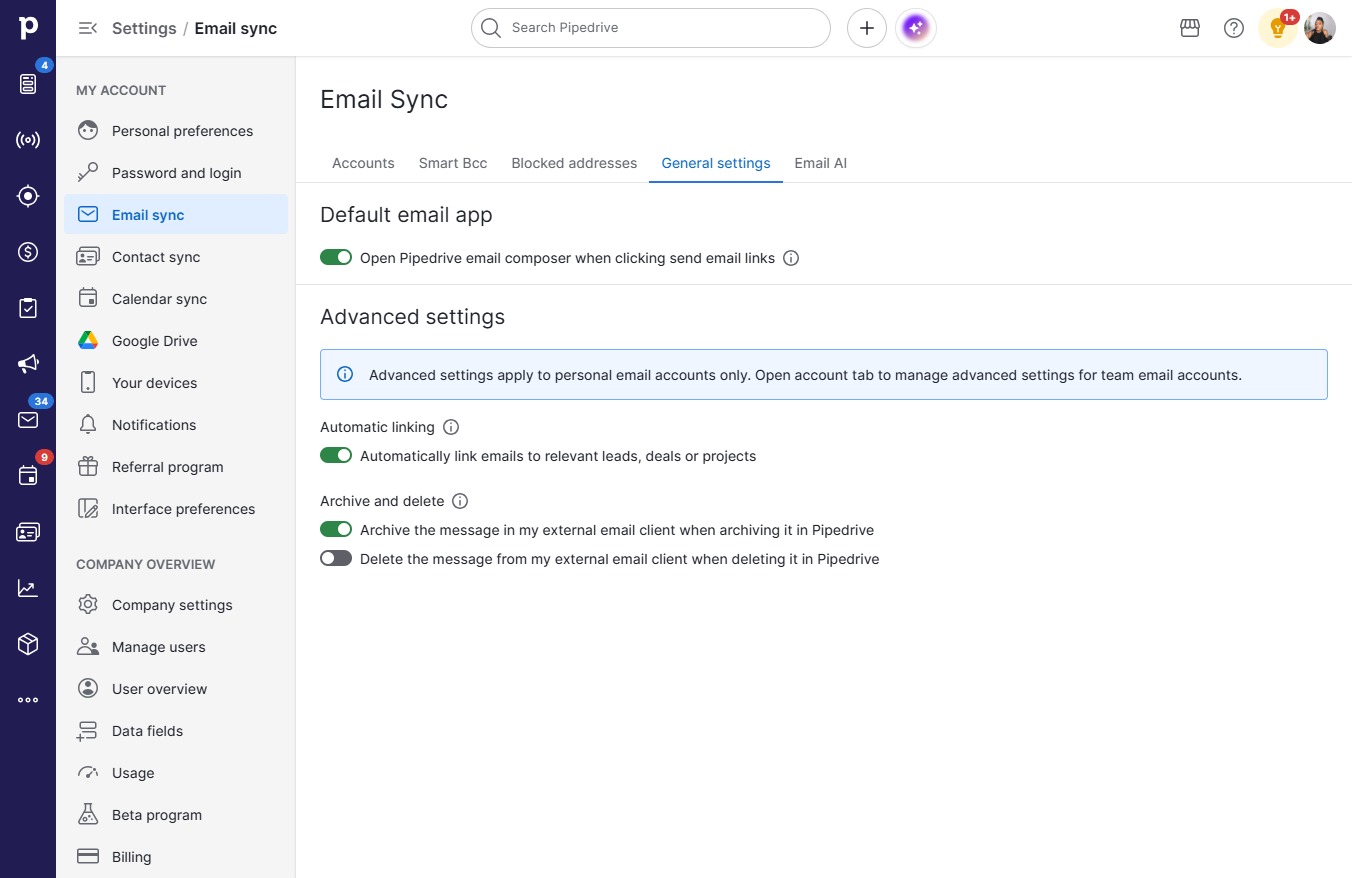
Task: Open the clipboard checkmark icon in the rail
Action: coord(28,308)
